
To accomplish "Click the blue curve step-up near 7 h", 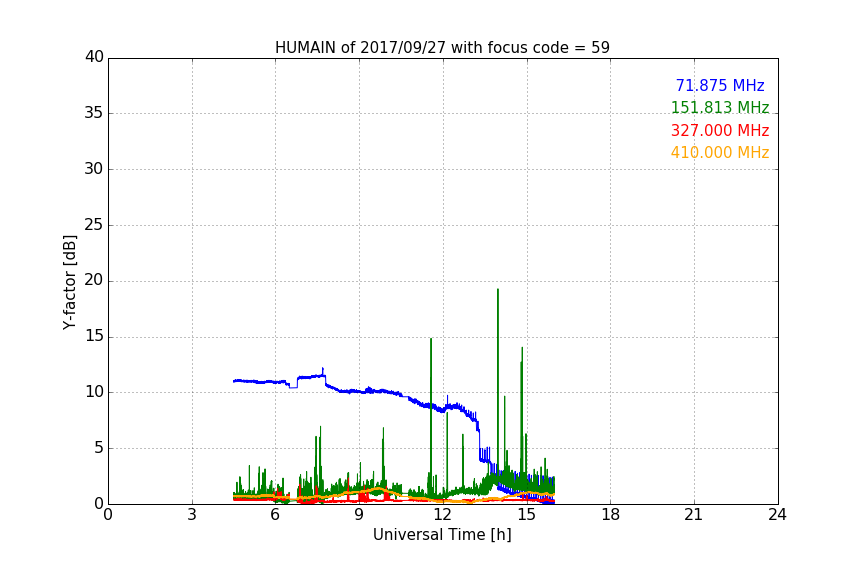I will coord(298,382).
